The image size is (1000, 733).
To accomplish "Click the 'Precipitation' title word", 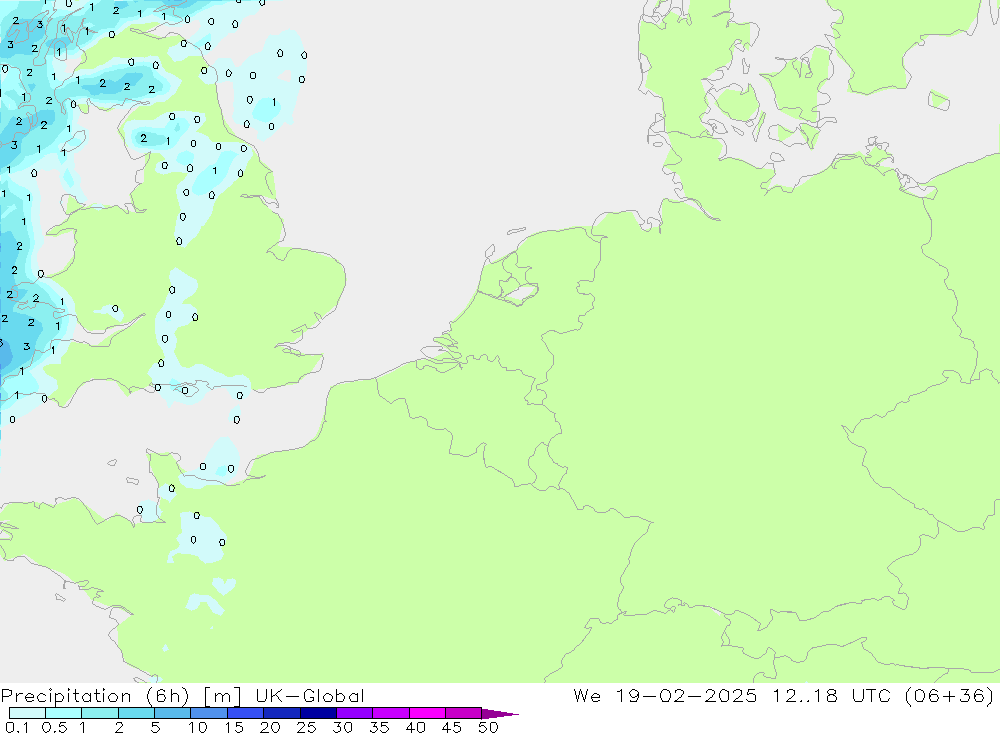I will [66, 696].
